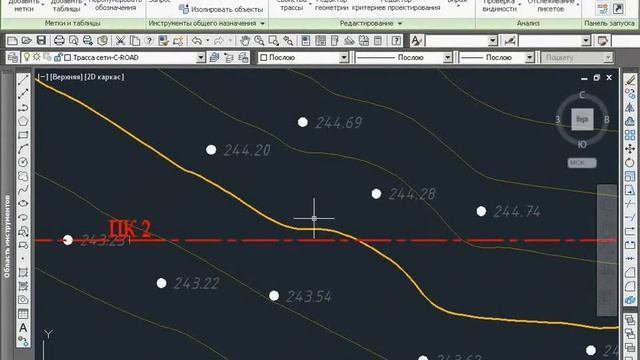The height and width of the screenshot is (360, 640).
Task: Open the undo history dropdown arrow
Action: 208,40
